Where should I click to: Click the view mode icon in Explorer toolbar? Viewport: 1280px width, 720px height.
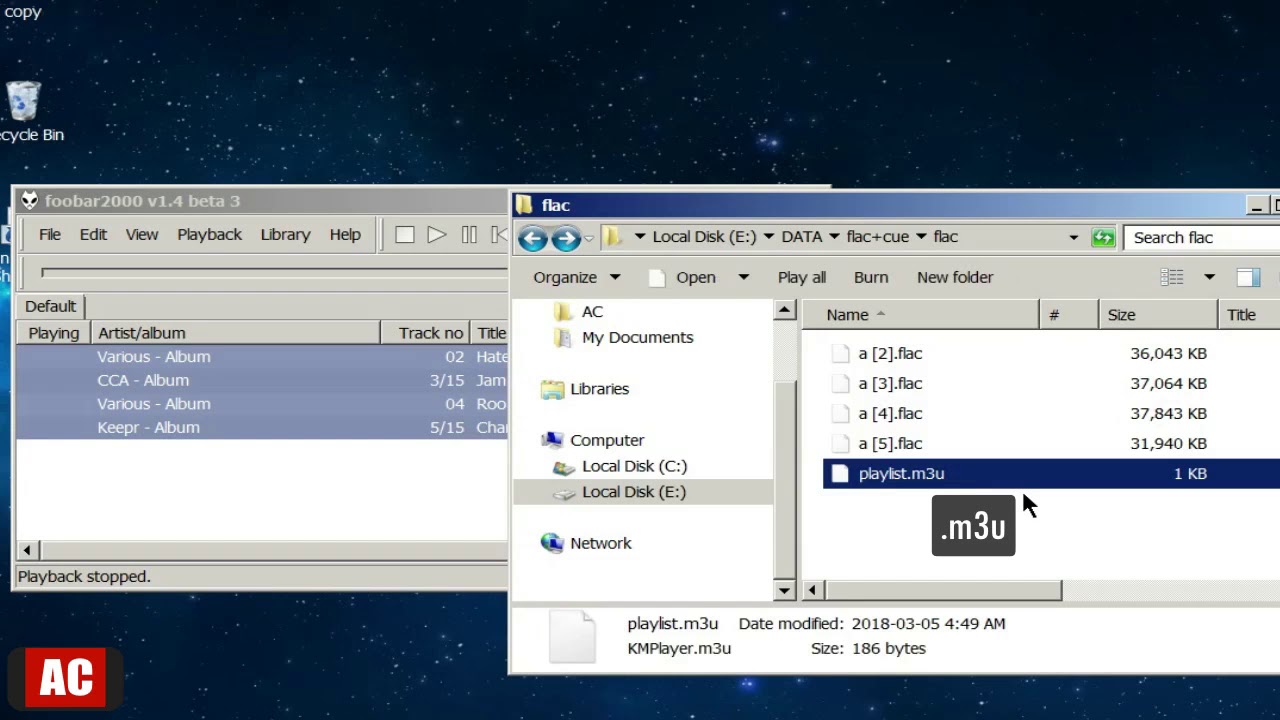point(1172,277)
